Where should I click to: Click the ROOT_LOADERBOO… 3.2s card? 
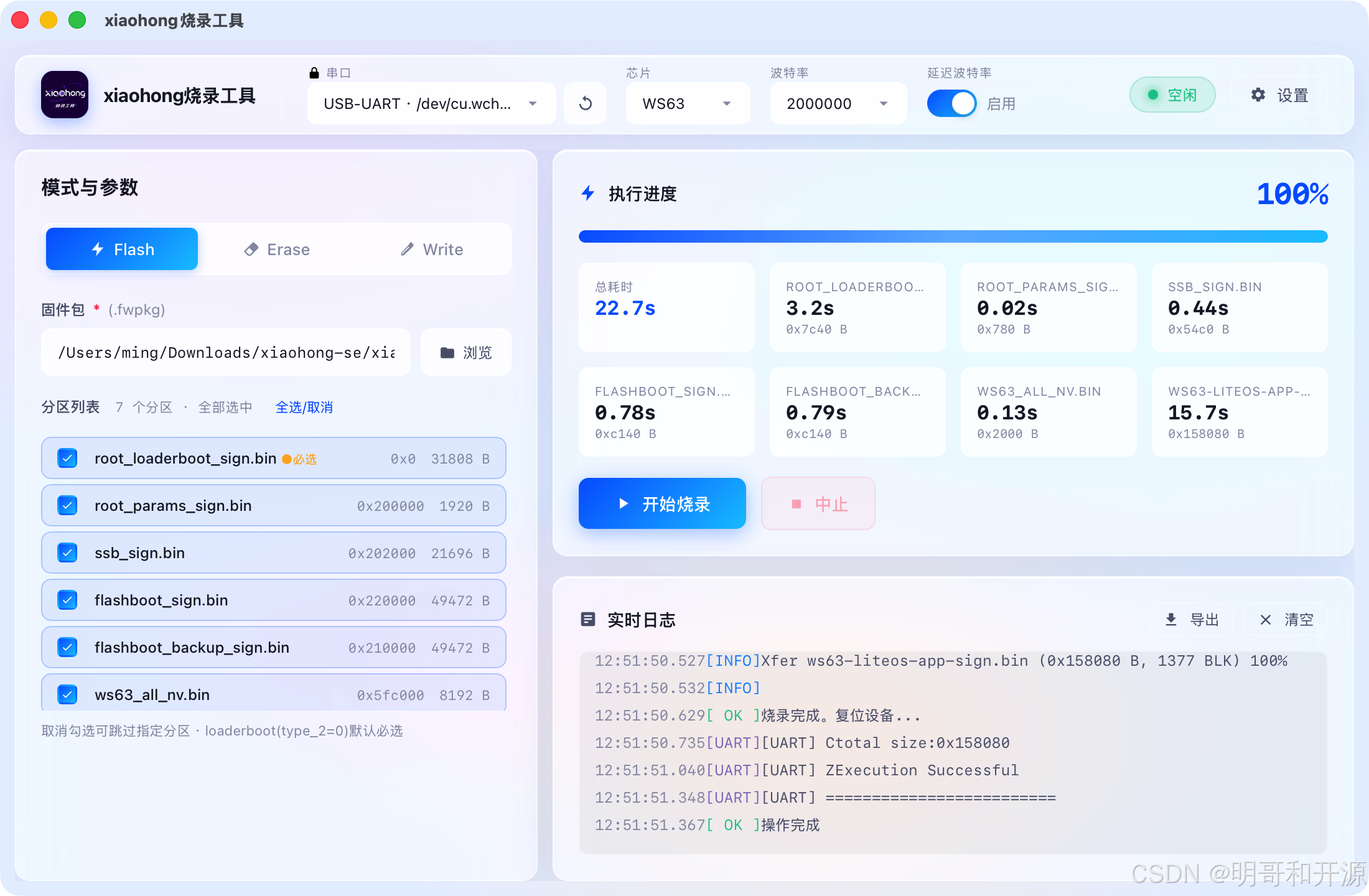click(857, 307)
